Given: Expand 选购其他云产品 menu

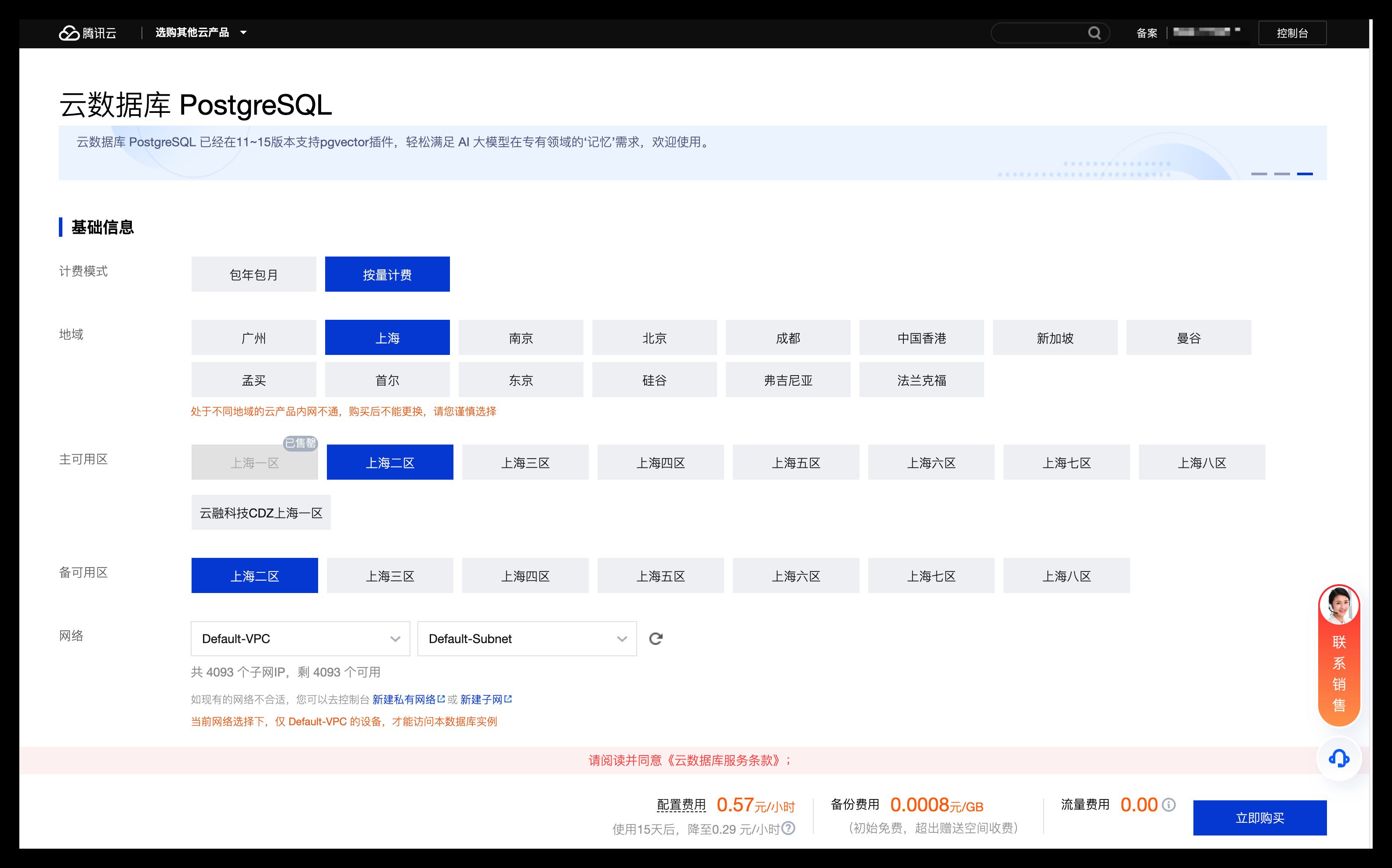Looking at the screenshot, I should pos(201,33).
